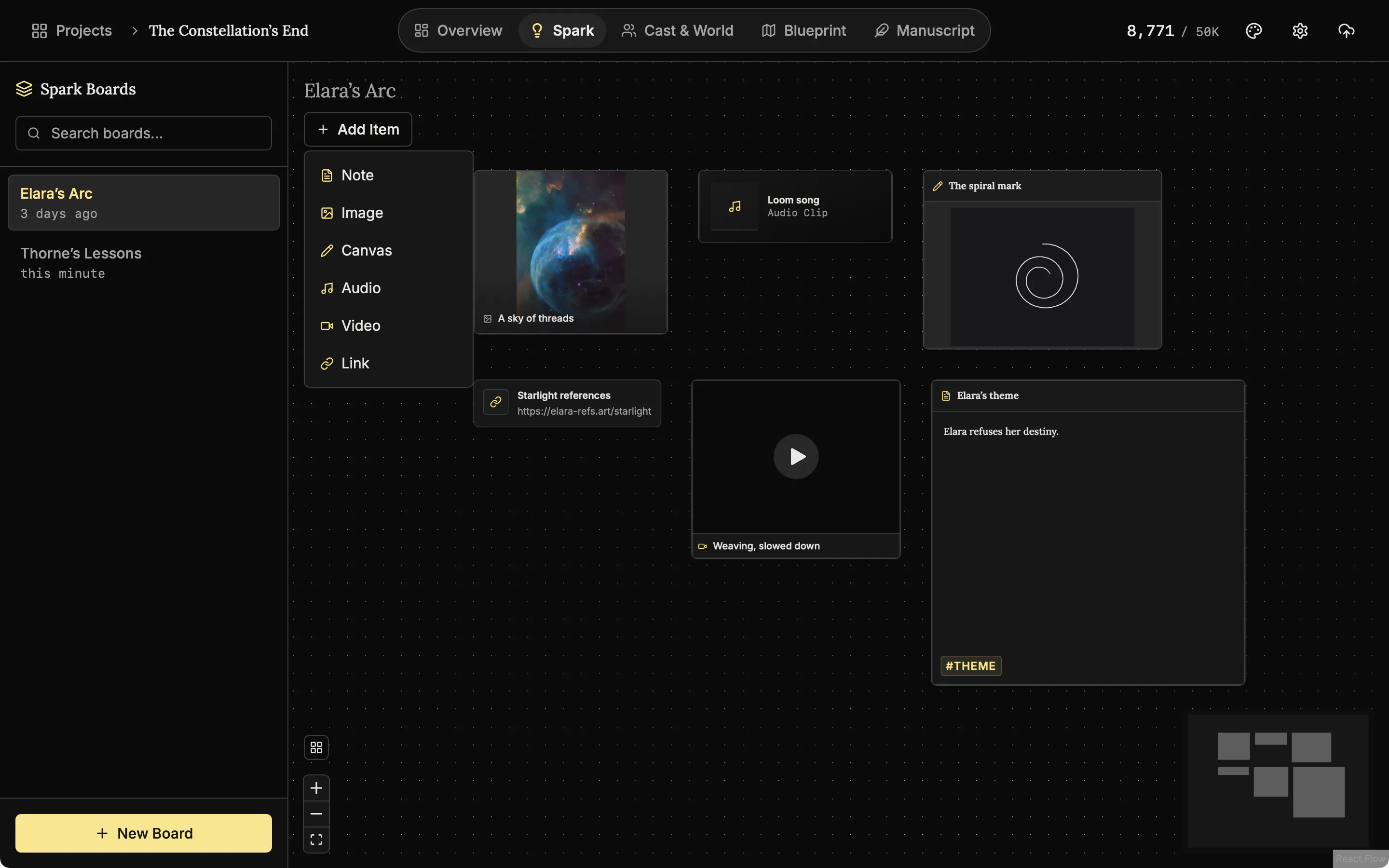Open the theme palette icon

tap(1253, 30)
